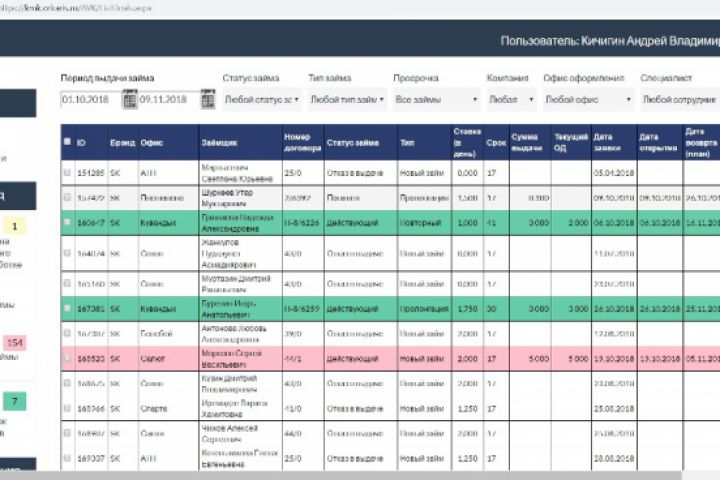
Task: Sort by the Бренд column header
Action: [x=122, y=143]
